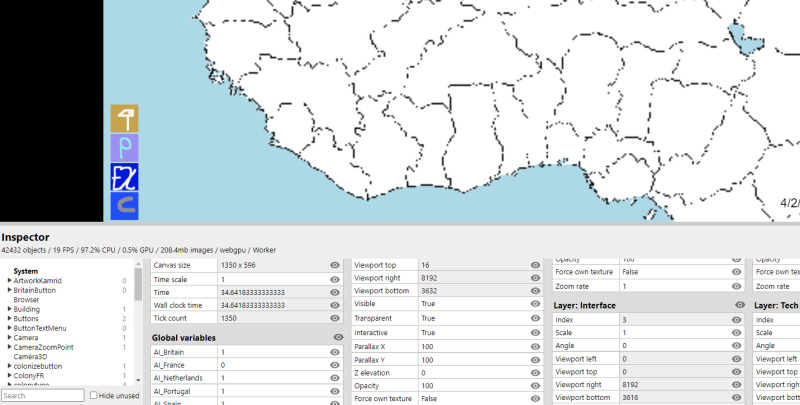
Task: Enable the Hide unused checkbox
Action: [x=93, y=395]
